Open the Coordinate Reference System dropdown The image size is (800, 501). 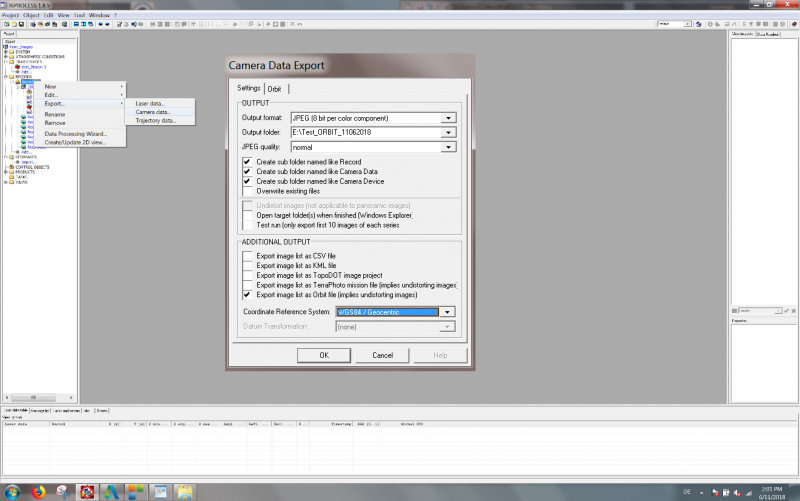pos(447,312)
